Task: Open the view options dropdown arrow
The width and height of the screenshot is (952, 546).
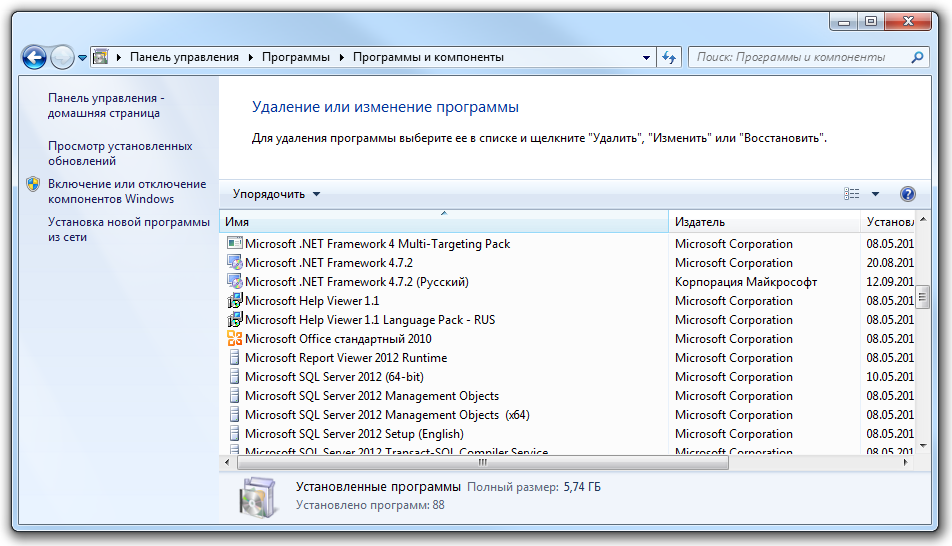Action: pyautogui.click(x=875, y=194)
